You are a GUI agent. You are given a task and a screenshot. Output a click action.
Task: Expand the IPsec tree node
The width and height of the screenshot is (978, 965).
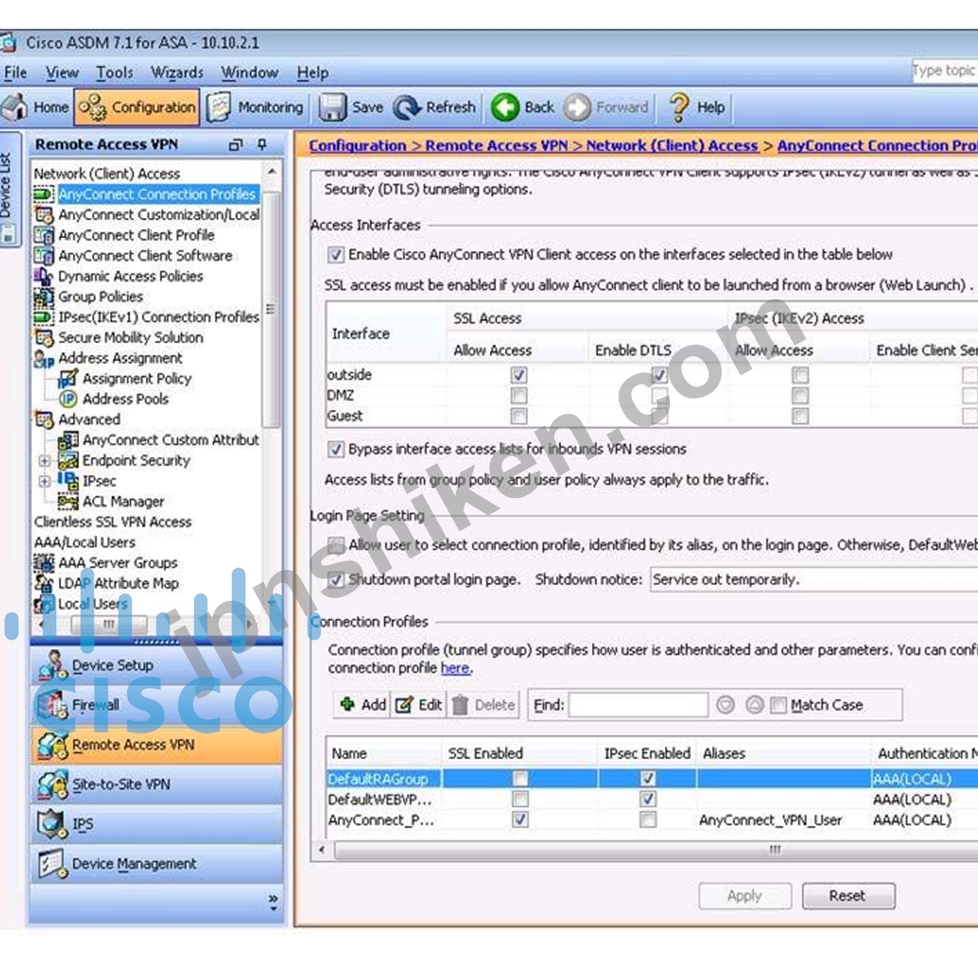44,481
